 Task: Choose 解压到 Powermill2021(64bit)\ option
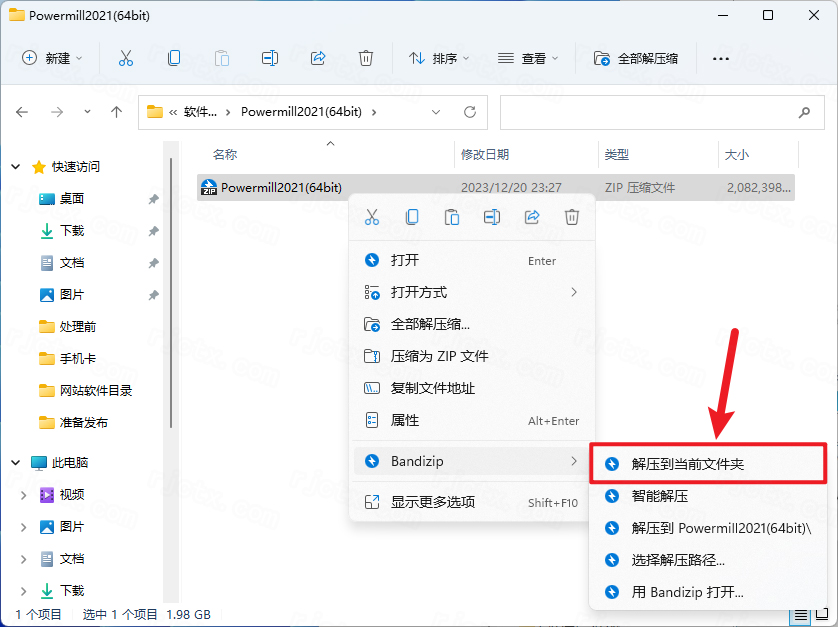pyautogui.click(x=708, y=528)
